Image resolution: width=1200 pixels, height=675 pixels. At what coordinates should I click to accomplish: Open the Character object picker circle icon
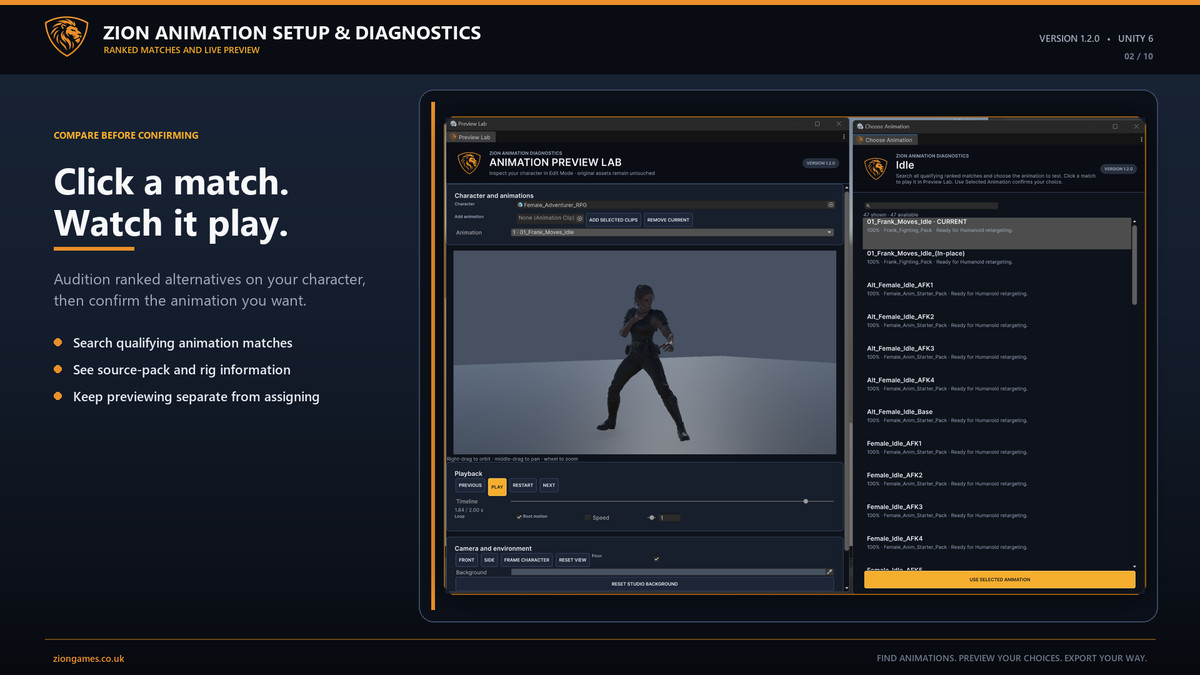click(830, 204)
